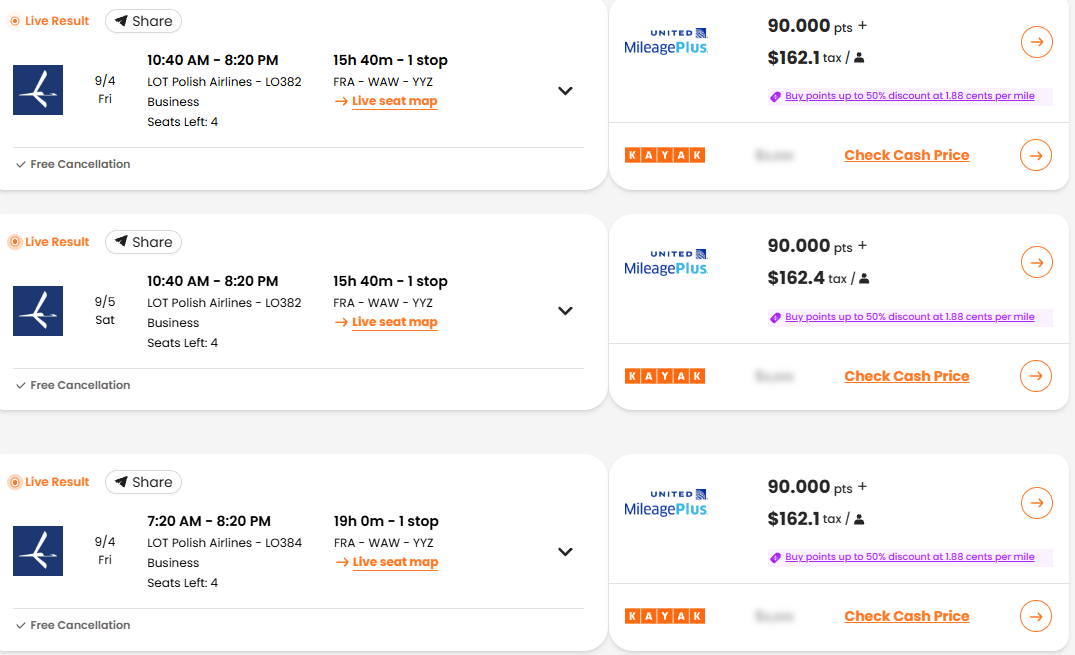Click United MileagePlus logo in first result

pos(665,42)
